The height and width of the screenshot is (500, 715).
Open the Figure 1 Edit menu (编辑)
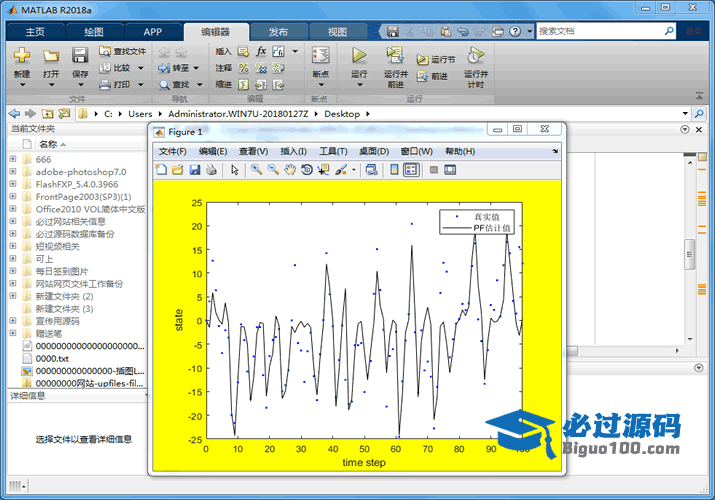pyautogui.click(x=213, y=151)
